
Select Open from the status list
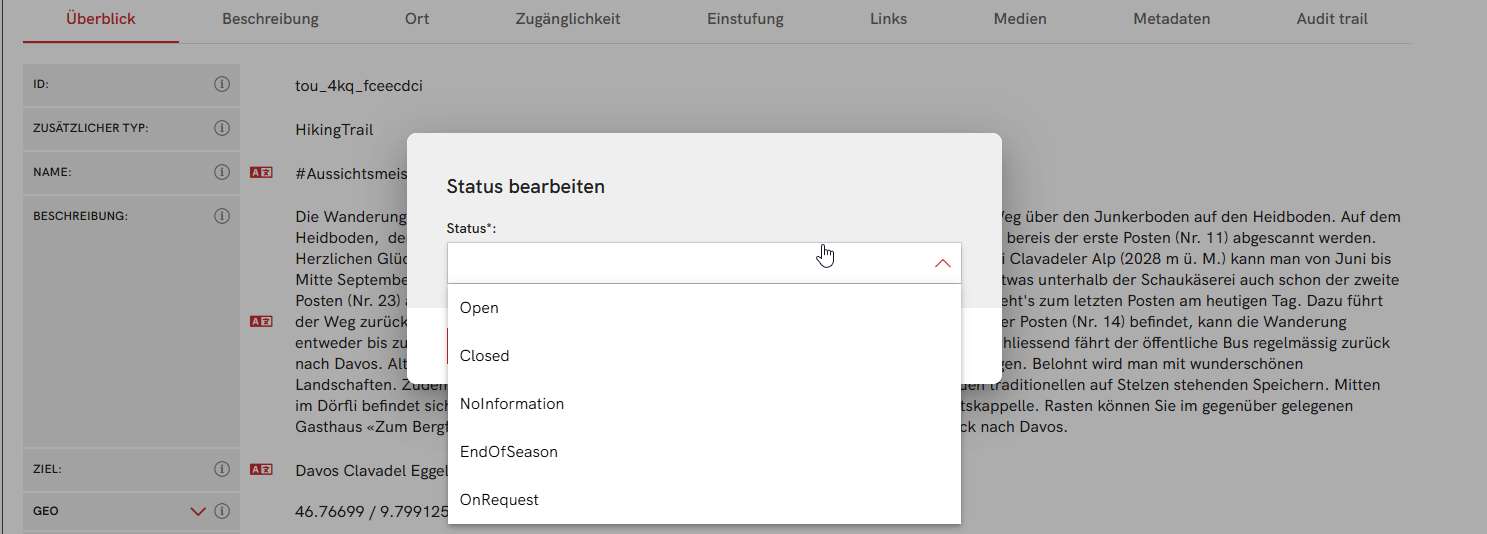point(479,308)
